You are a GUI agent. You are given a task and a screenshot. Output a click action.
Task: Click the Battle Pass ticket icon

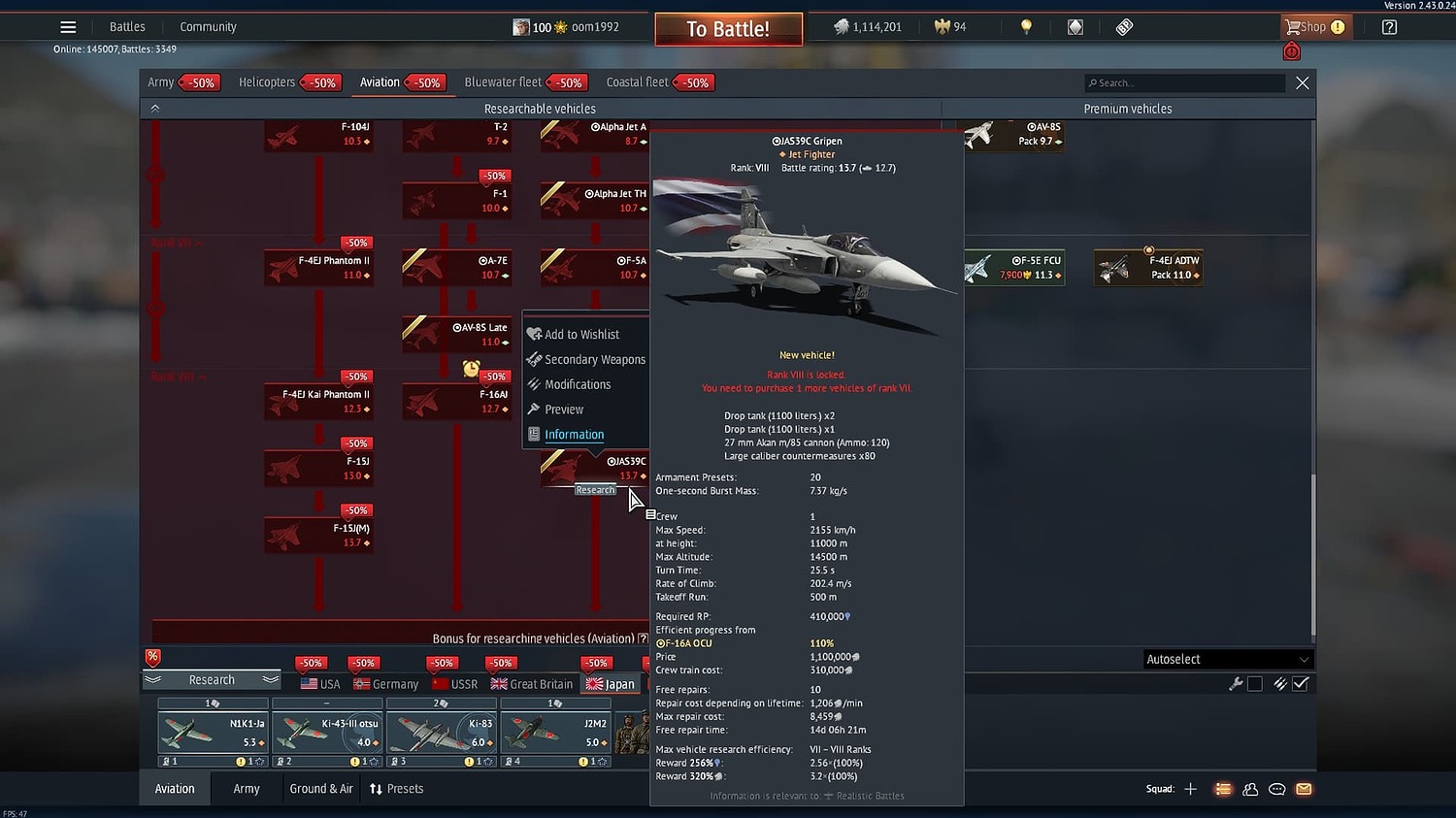(x=1123, y=26)
